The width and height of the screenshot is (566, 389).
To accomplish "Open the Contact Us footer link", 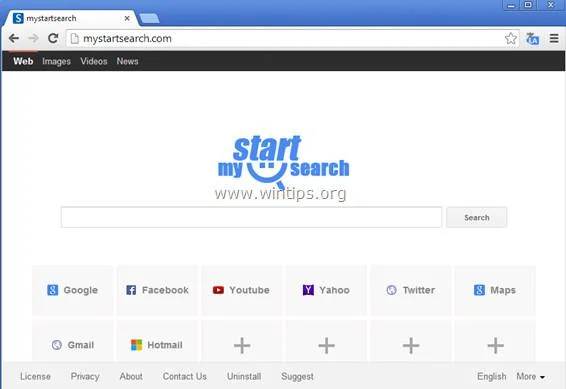I will 184,376.
